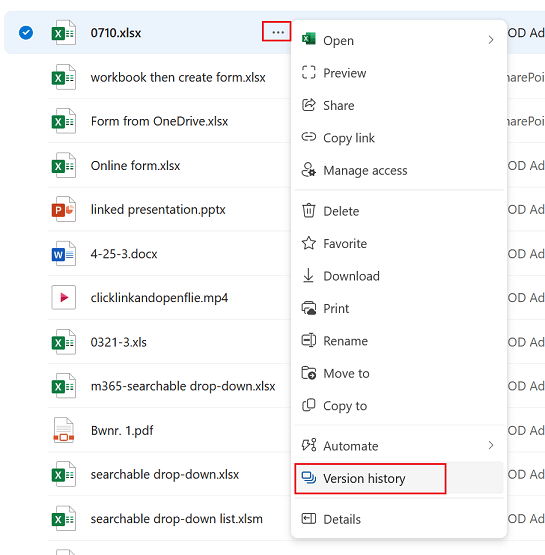Image resolution: width=545 pixels, height=555 pixels.
Task: Choose Open in the context menu
Action: (x=399, y=40)
